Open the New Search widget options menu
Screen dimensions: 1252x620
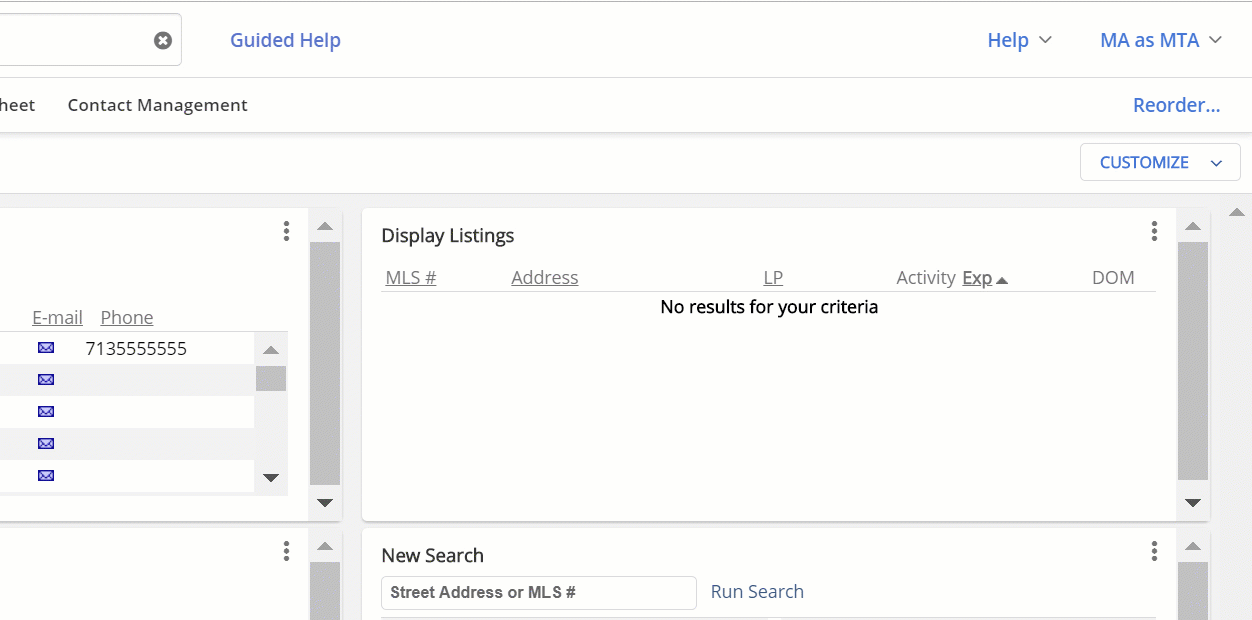pyautogui.click(x=1154, y=550)
